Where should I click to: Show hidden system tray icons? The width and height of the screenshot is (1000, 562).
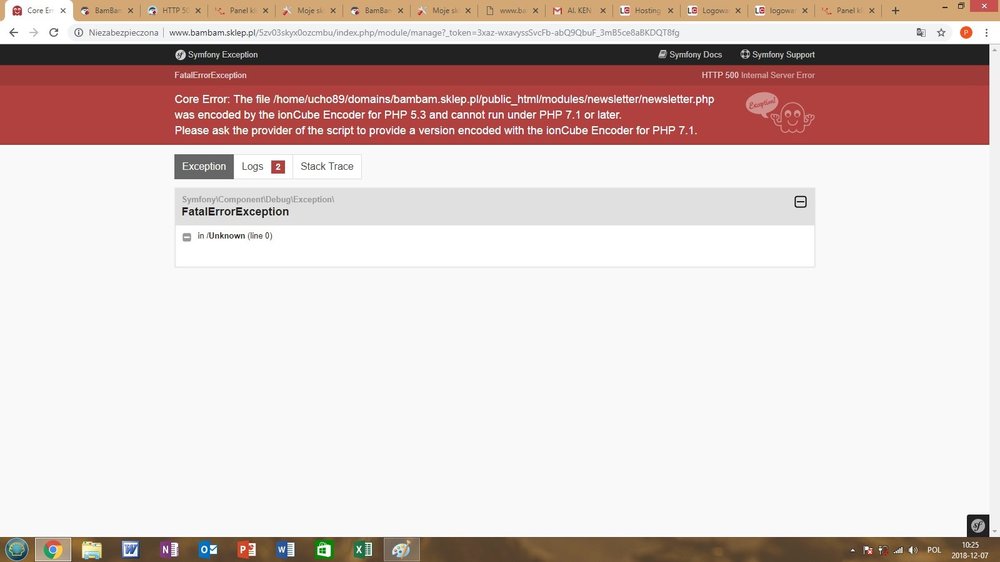pos(853,550)
